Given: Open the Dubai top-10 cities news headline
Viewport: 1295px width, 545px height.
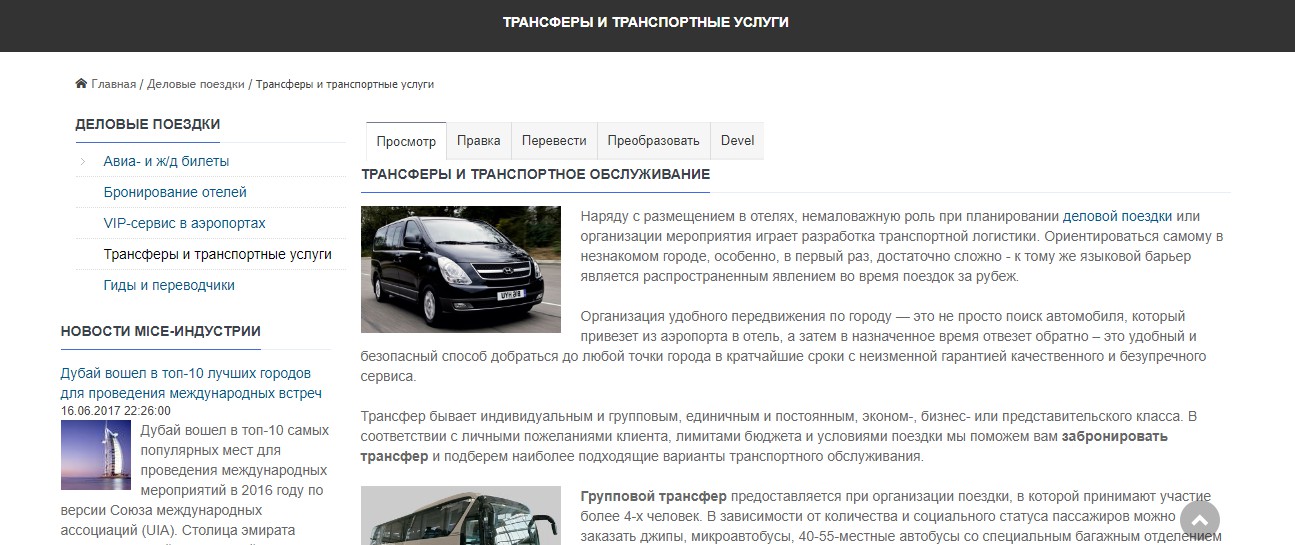Looking at the screenshot, I should coord(191,383).
